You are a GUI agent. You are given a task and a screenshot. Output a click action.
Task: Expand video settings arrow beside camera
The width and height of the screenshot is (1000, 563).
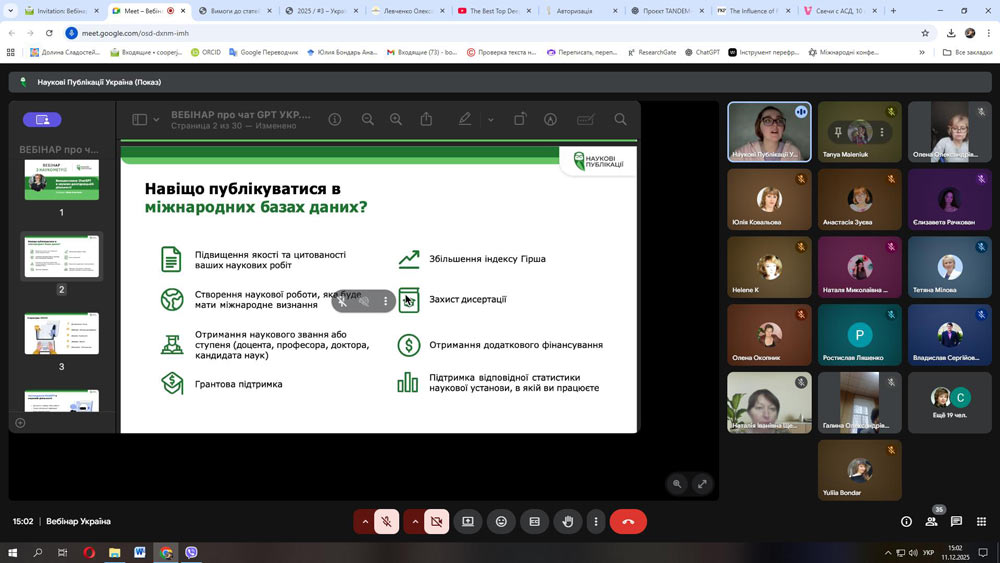tap(413, 521)
